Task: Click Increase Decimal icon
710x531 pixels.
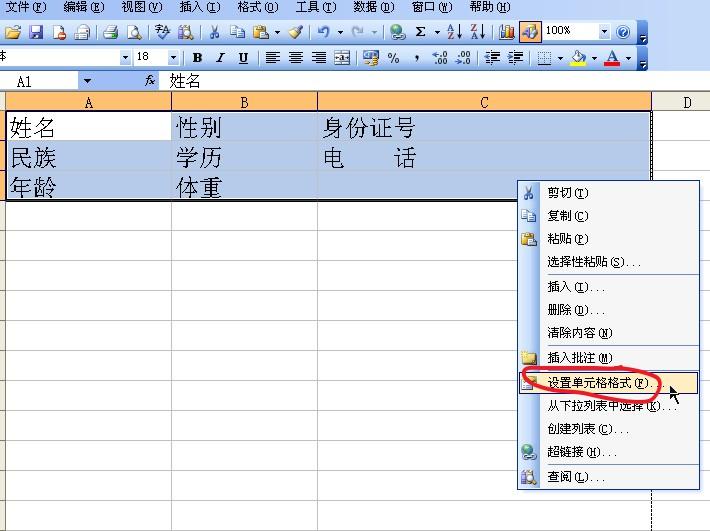Action: tap(440, 58)
